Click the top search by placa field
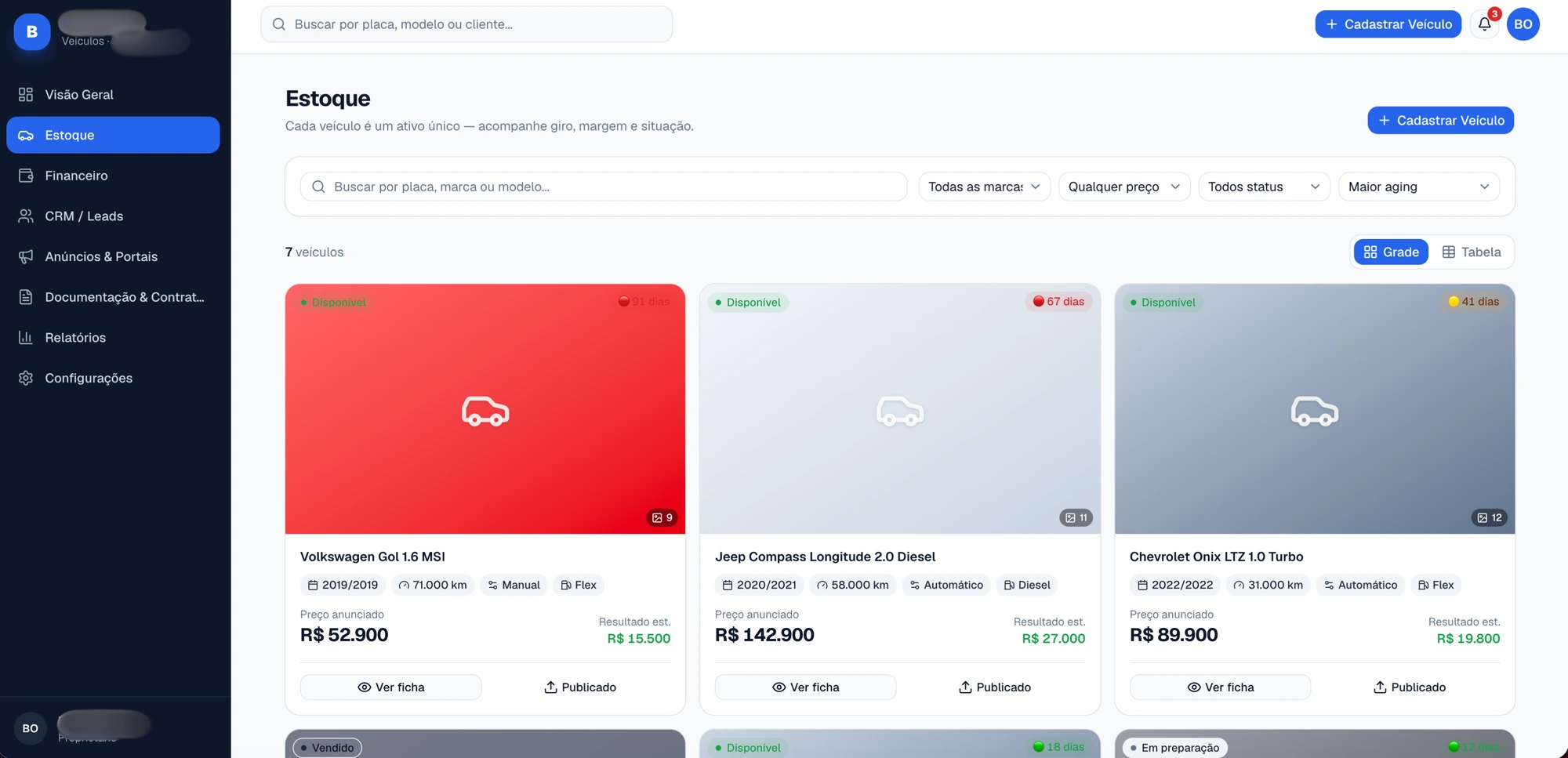Viewport: 1568px width, 758px height. 466,24
